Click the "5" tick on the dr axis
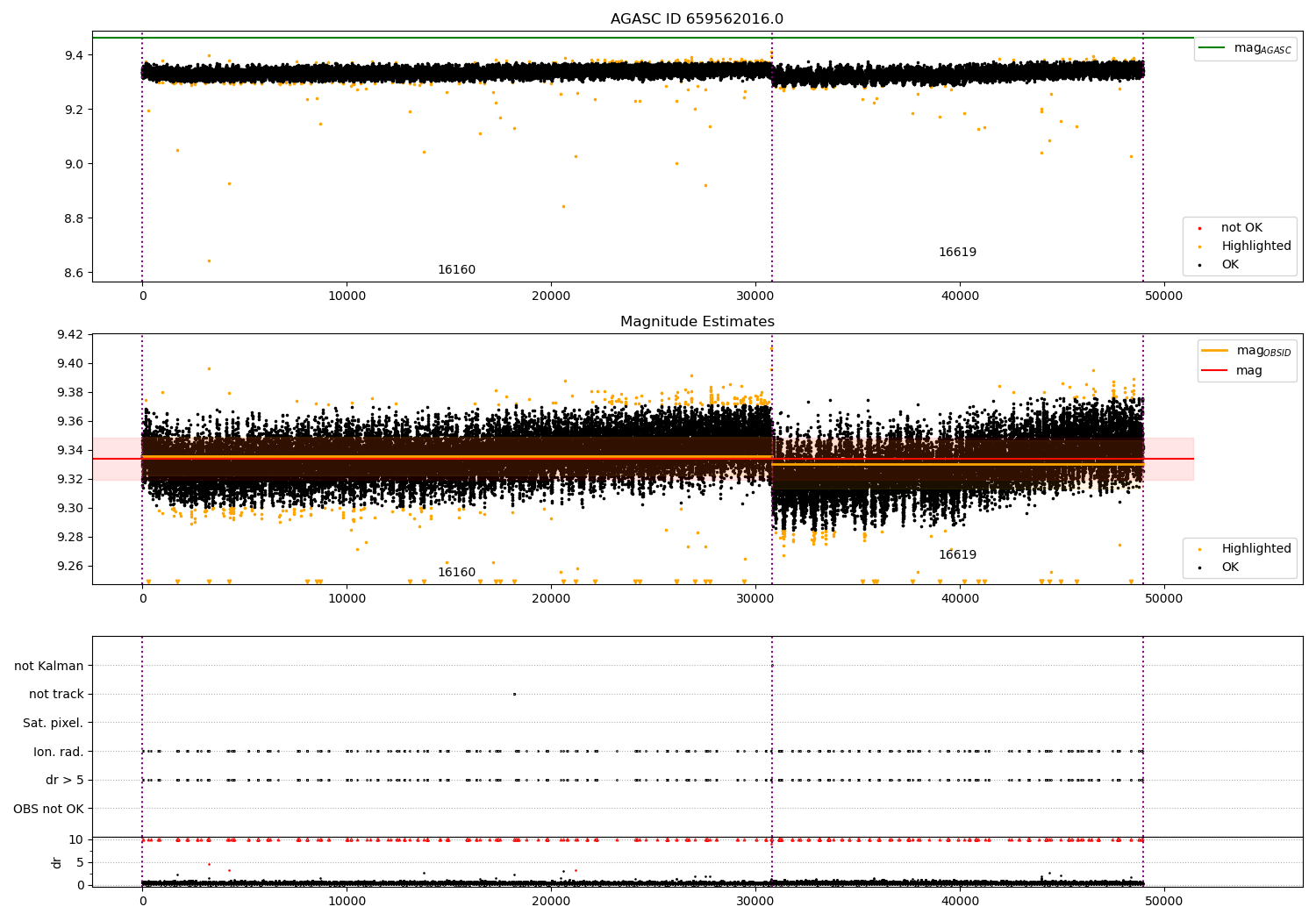Viewport: 1316px width, 921px height. (80, 862)
